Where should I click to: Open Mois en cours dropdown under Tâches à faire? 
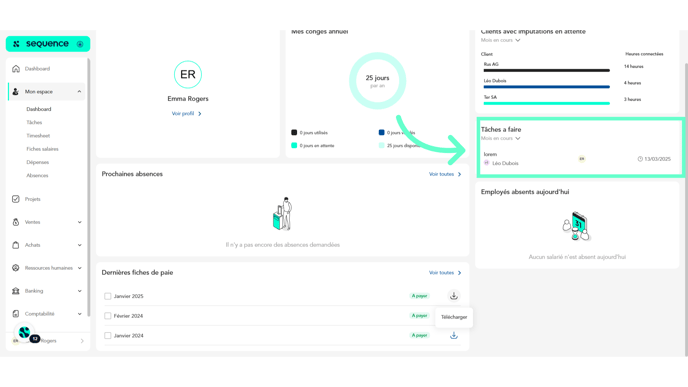tap(500, 138)
